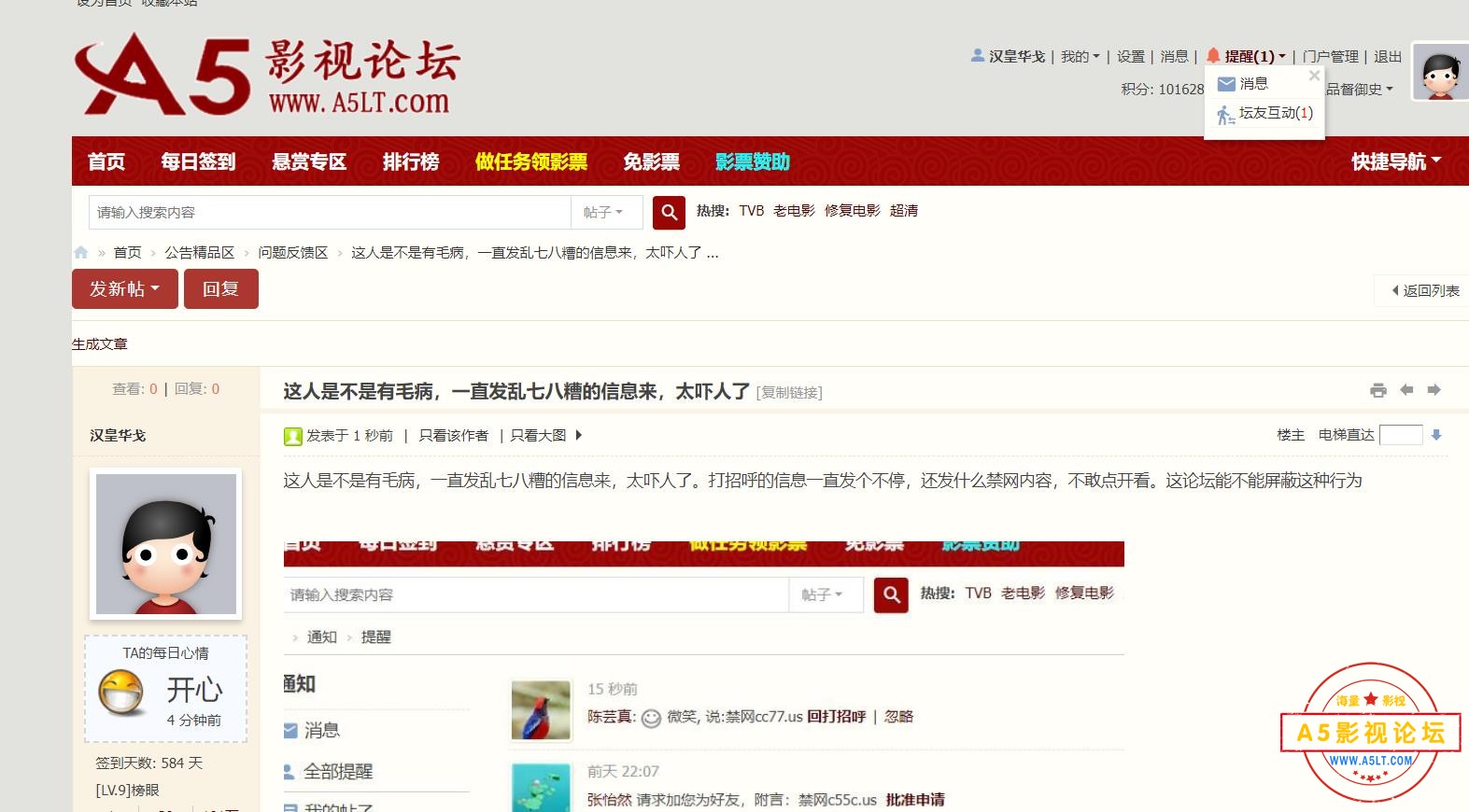Click 门户管理 link
Viewport: 1469px width, 812px height.
(1331, 56)
